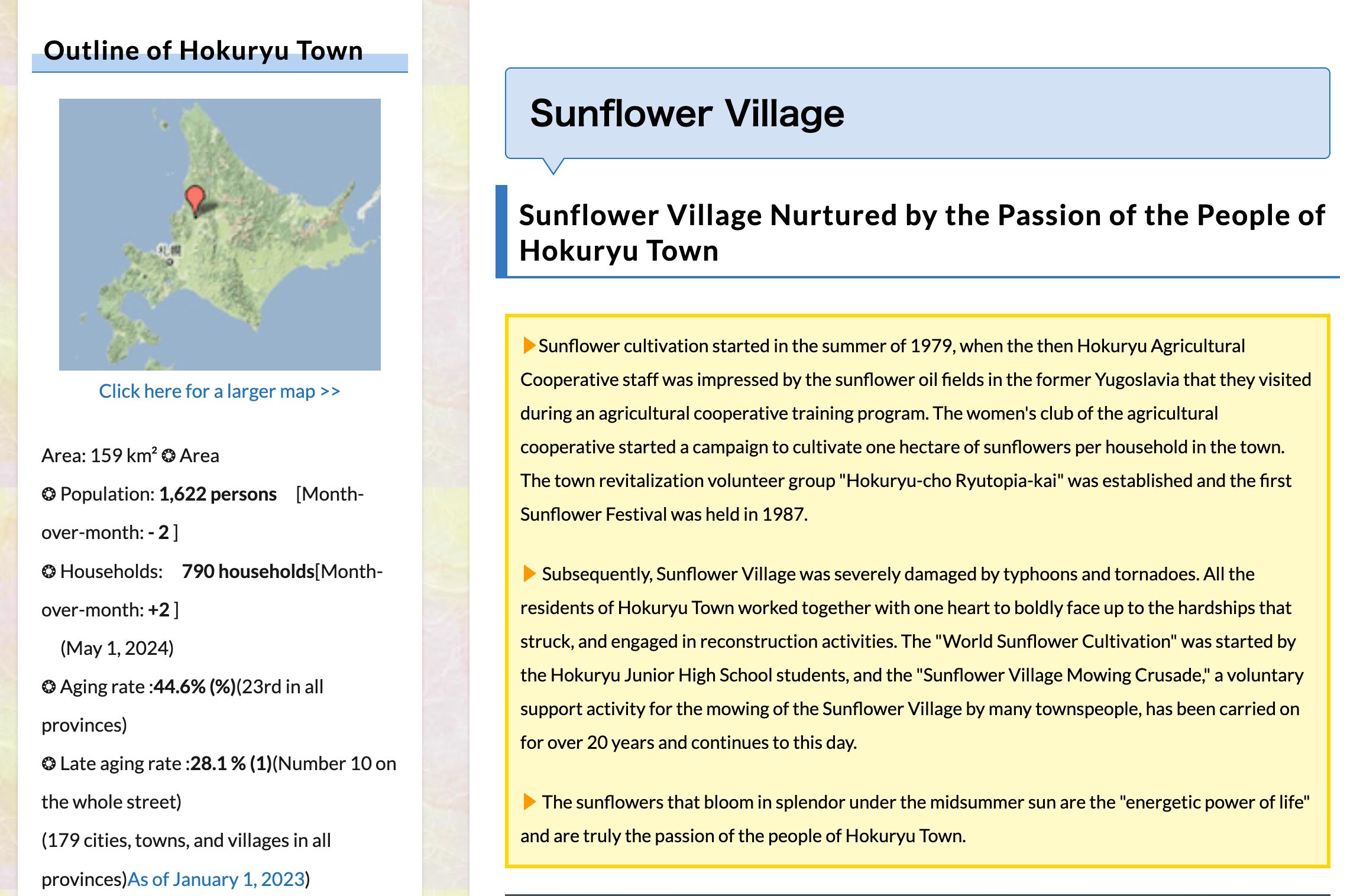The image size is (1347, 896).
Task: Open the 'As of January 1, 2023' link
Action: [216, 879]
